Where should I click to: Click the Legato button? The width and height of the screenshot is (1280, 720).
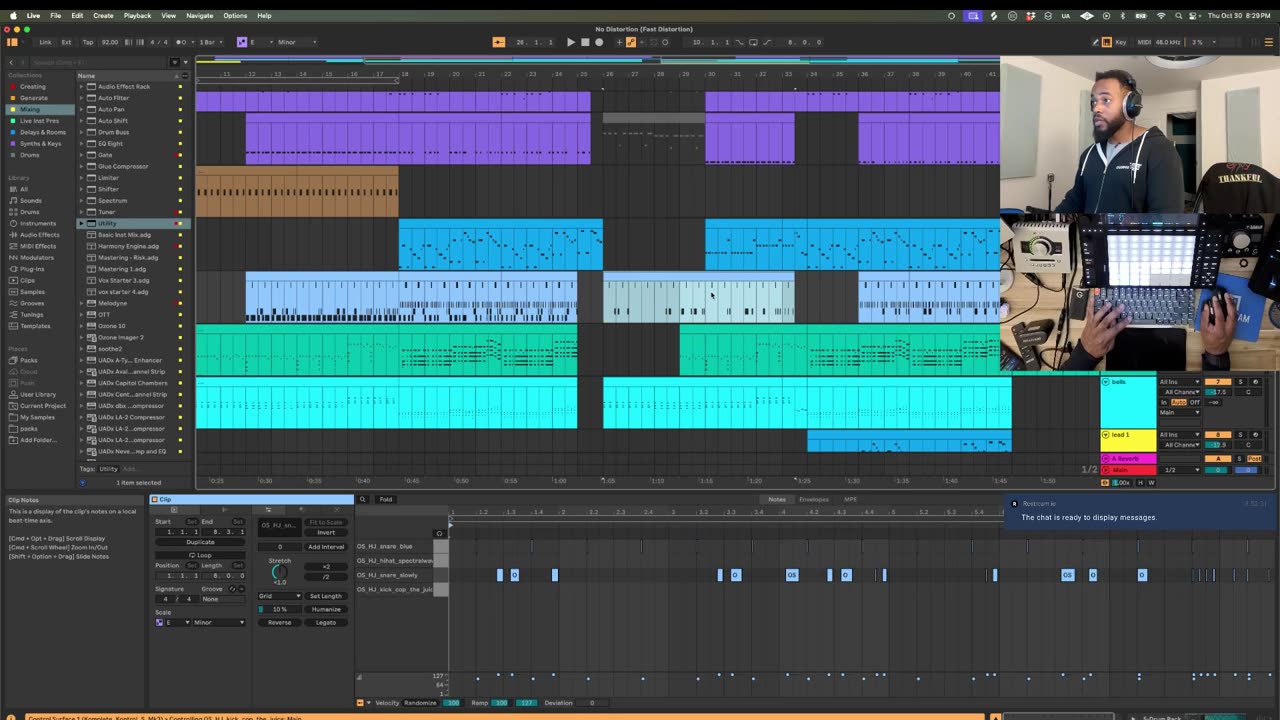pos(326,622)
